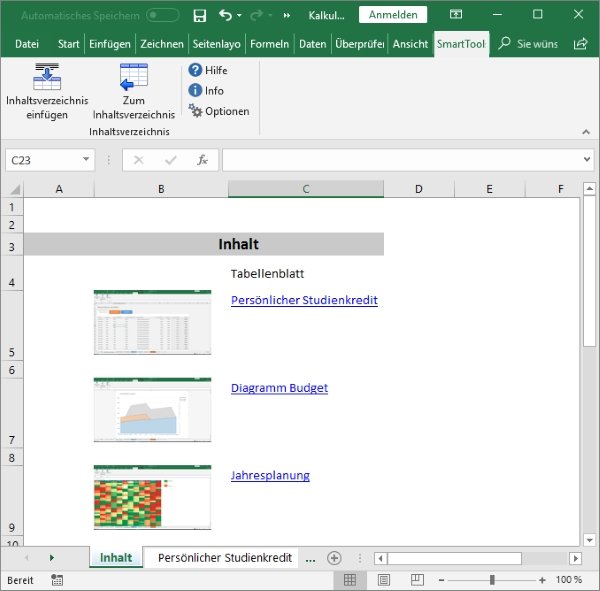Open the Seitenlayout ribbon tab
Image resolution: width=600 pixels, height=591 pixels.
[x=217, y=44]
